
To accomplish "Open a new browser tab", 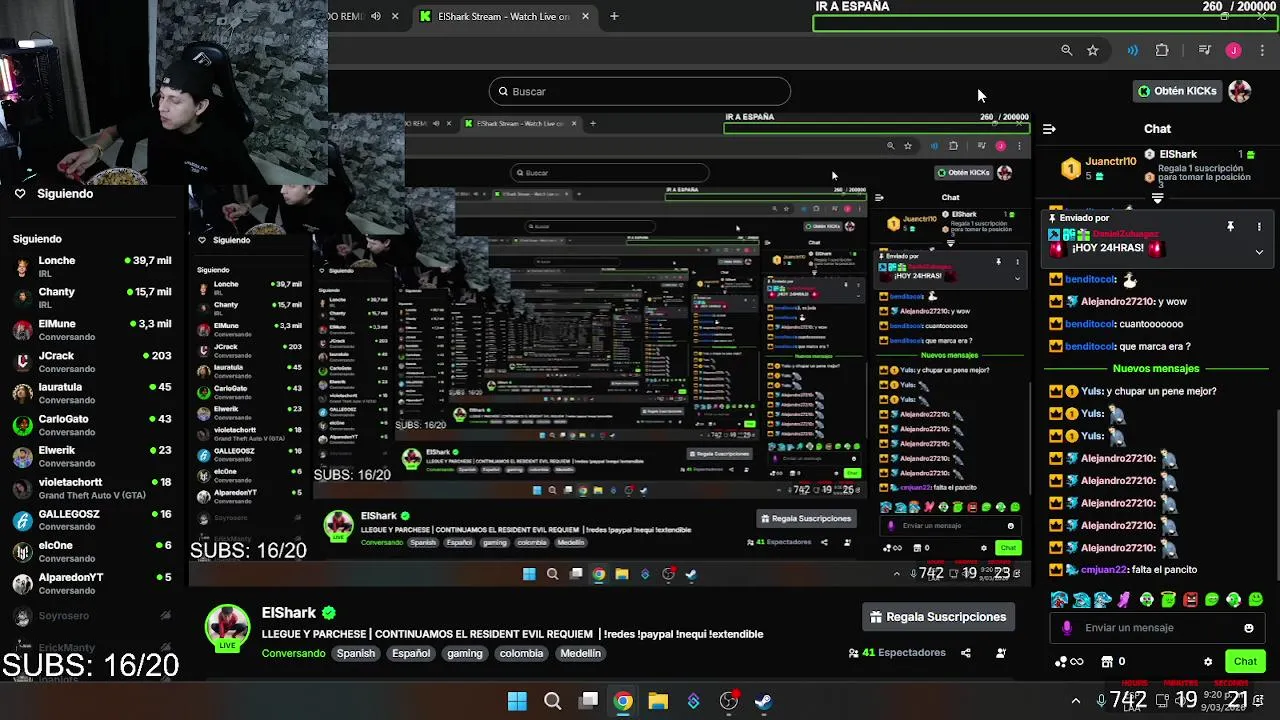I will click(x=614, y=16).
